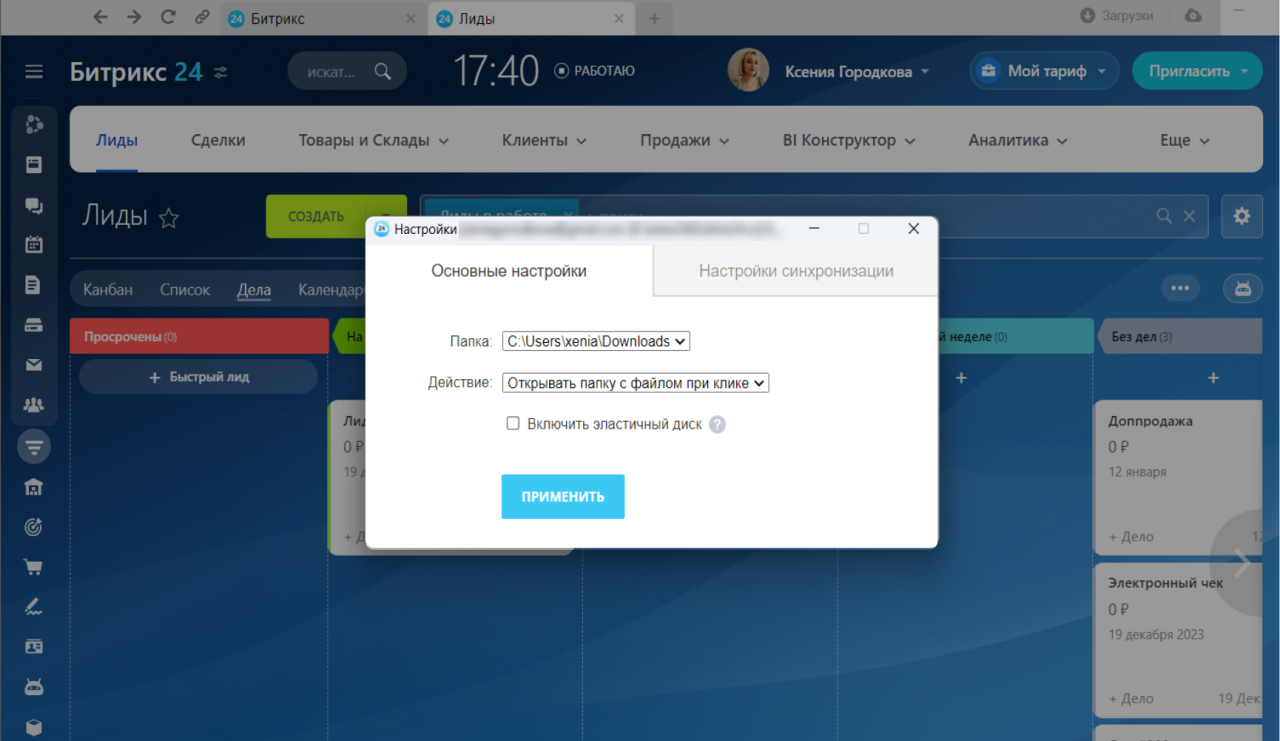
Task: Click the copy link icon in browser bar
Action: coord(202,17)
